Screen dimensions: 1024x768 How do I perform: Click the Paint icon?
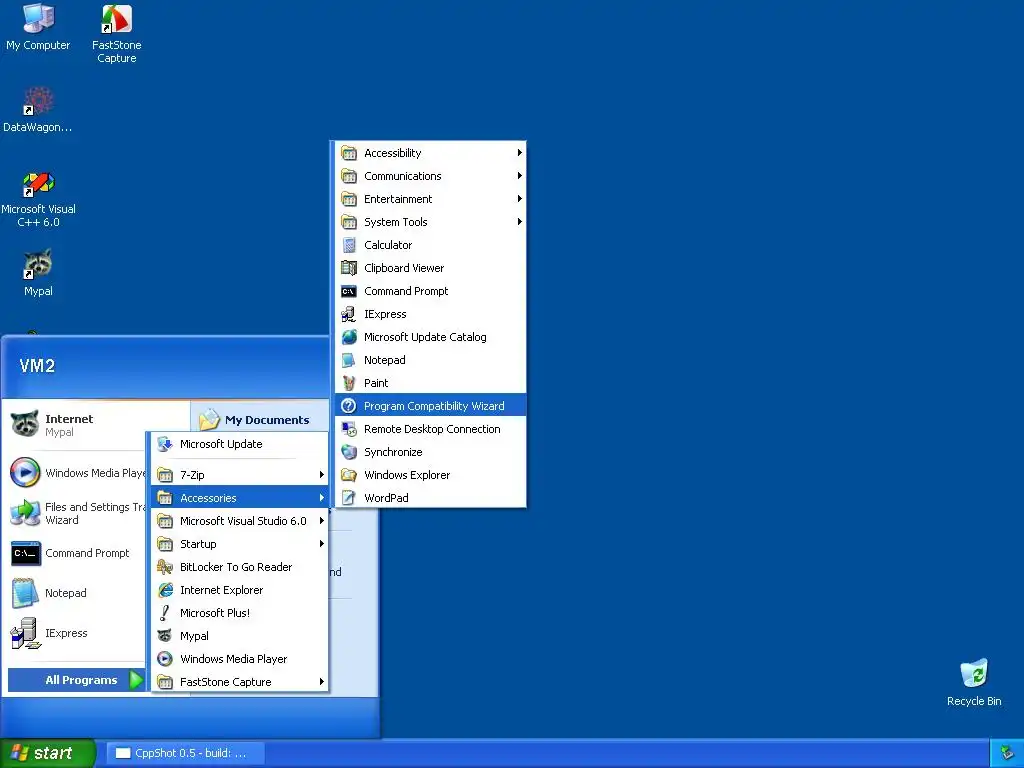(x=349, y=383)
